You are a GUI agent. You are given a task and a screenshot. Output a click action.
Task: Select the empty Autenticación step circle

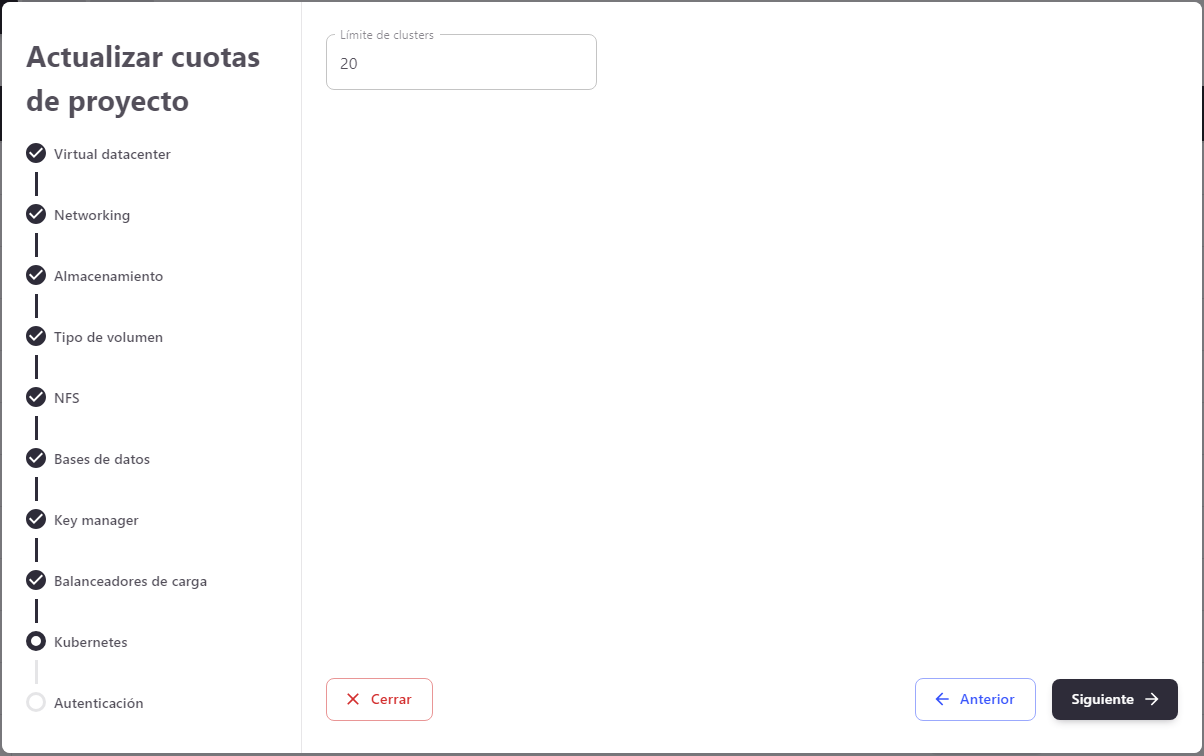pyautogui.click(x=36, y=702)
